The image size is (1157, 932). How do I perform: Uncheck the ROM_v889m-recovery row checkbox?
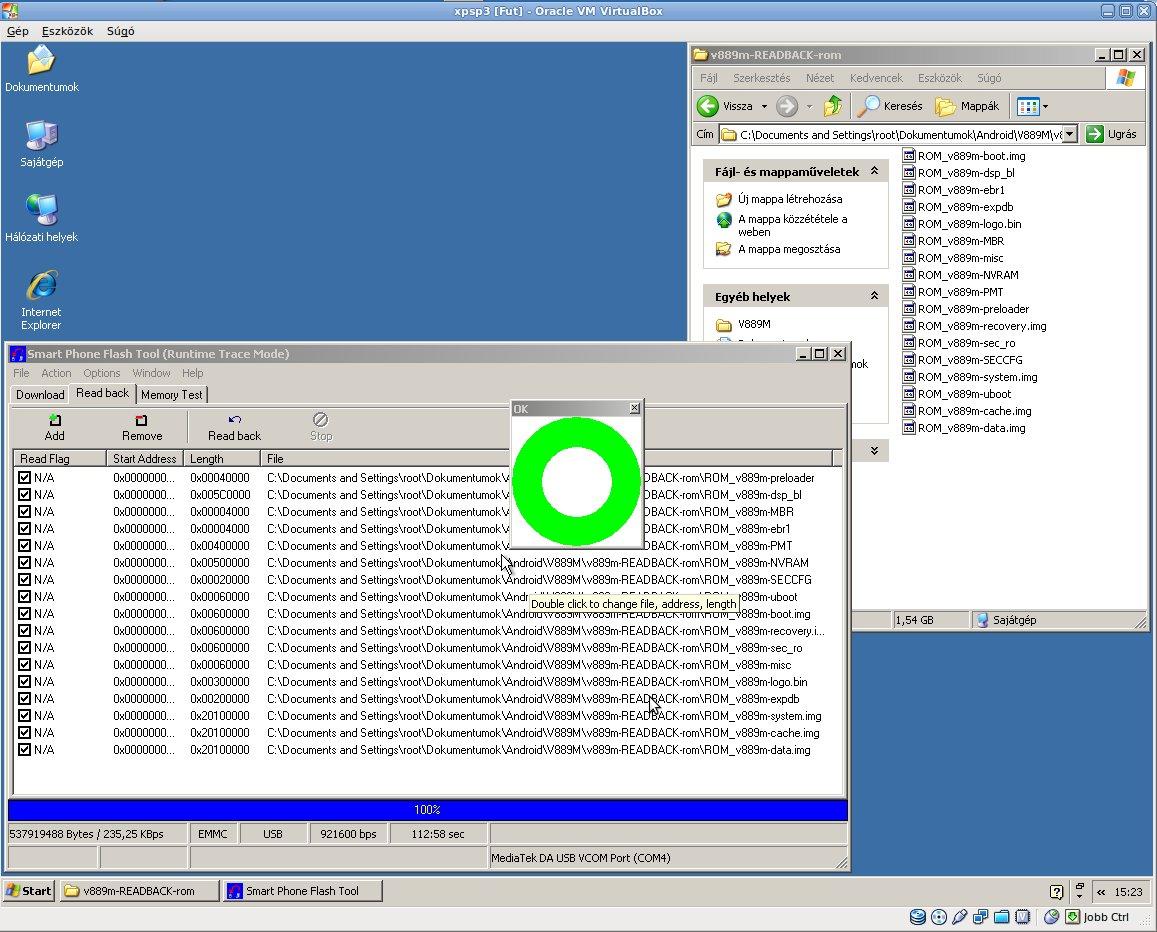24,630
